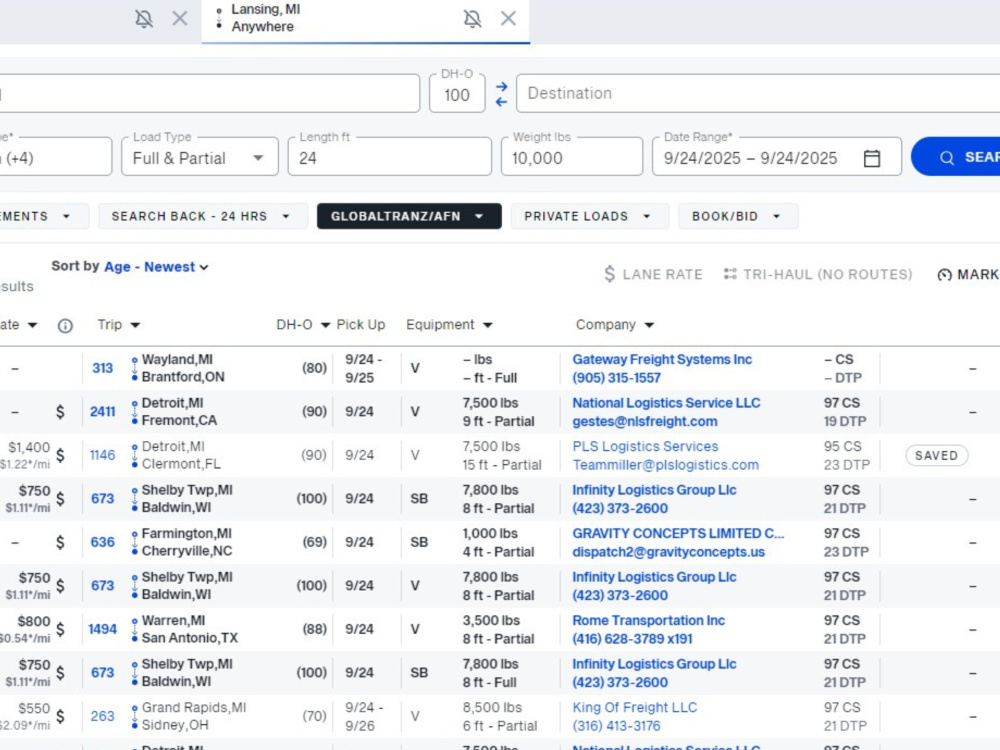Open the Load Type dropdown
The height and width of the screenshot is (750, 1000).
point(200,158)
